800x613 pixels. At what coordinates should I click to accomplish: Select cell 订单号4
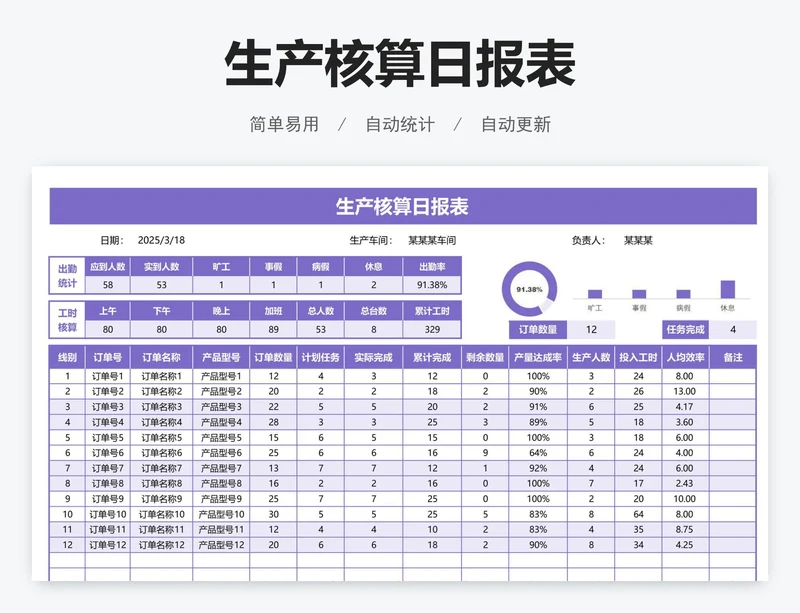point(108,422)
